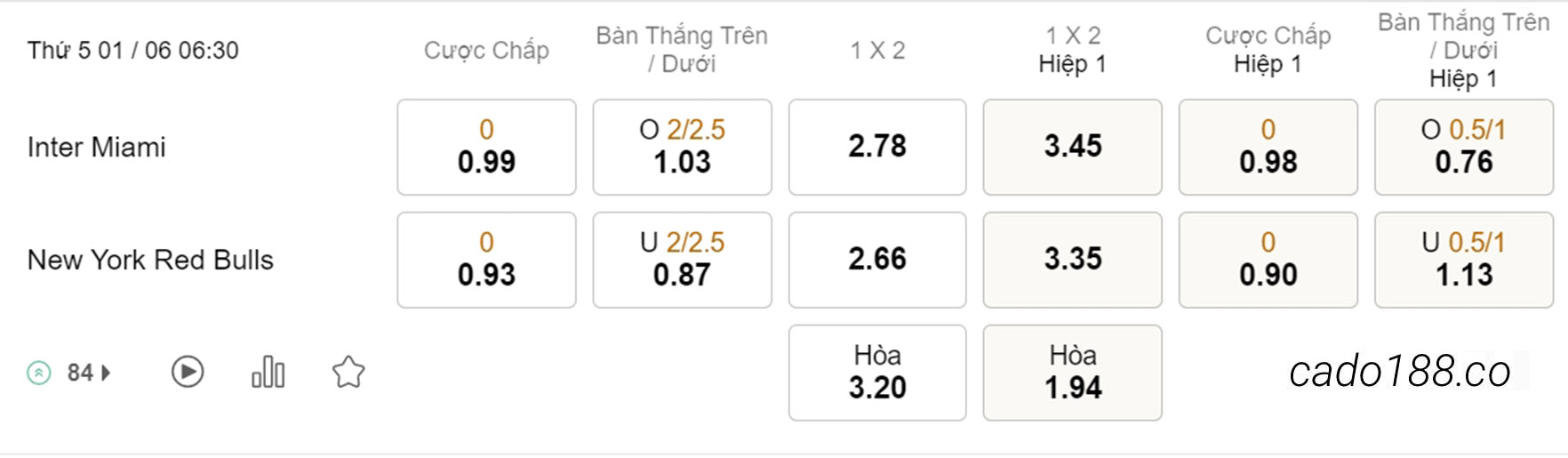Choose New York Red Bulls 1X2 2.66

tap(877, 260)
